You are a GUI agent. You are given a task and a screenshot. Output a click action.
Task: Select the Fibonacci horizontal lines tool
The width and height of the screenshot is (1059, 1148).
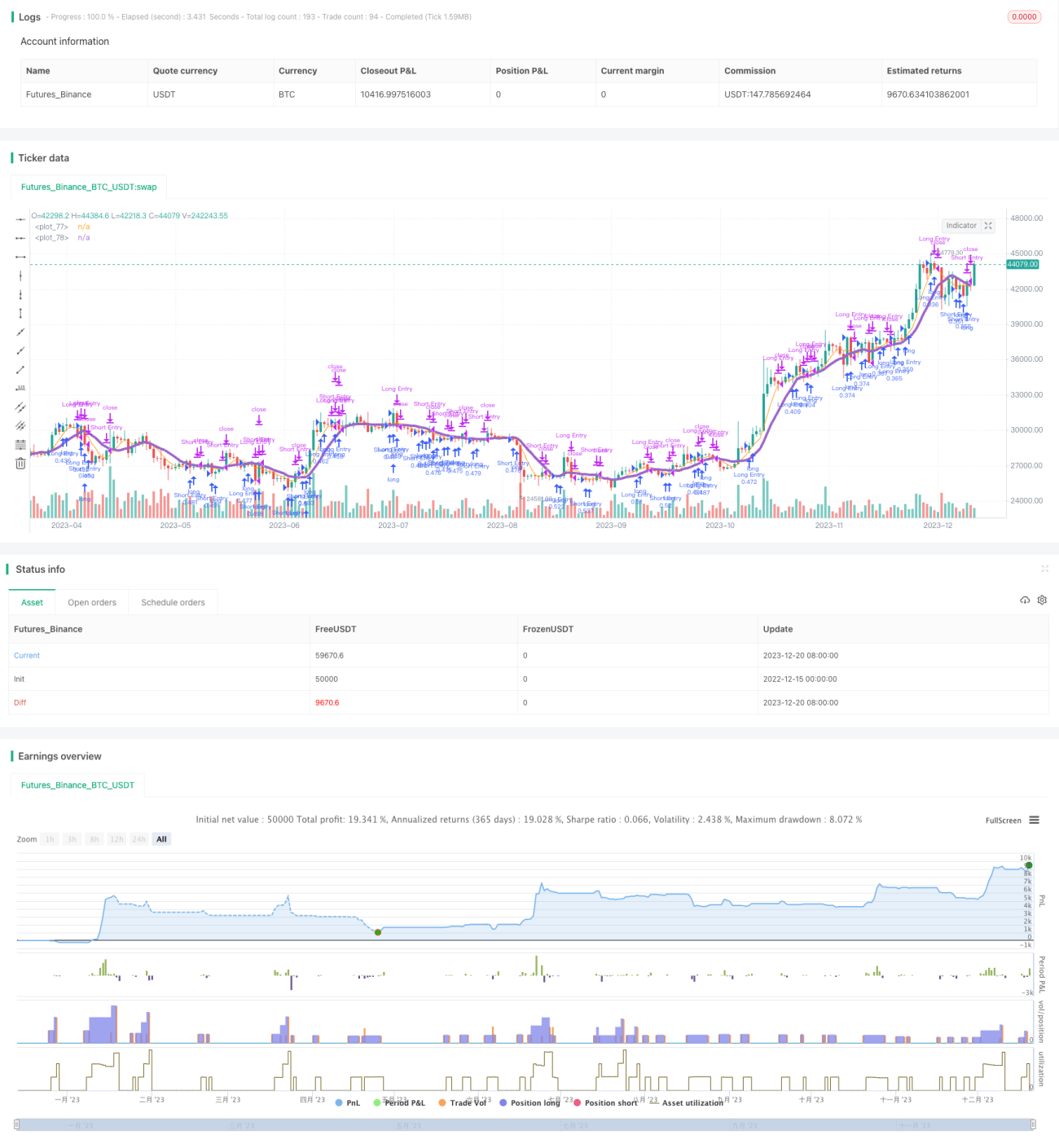click(20, 444)
